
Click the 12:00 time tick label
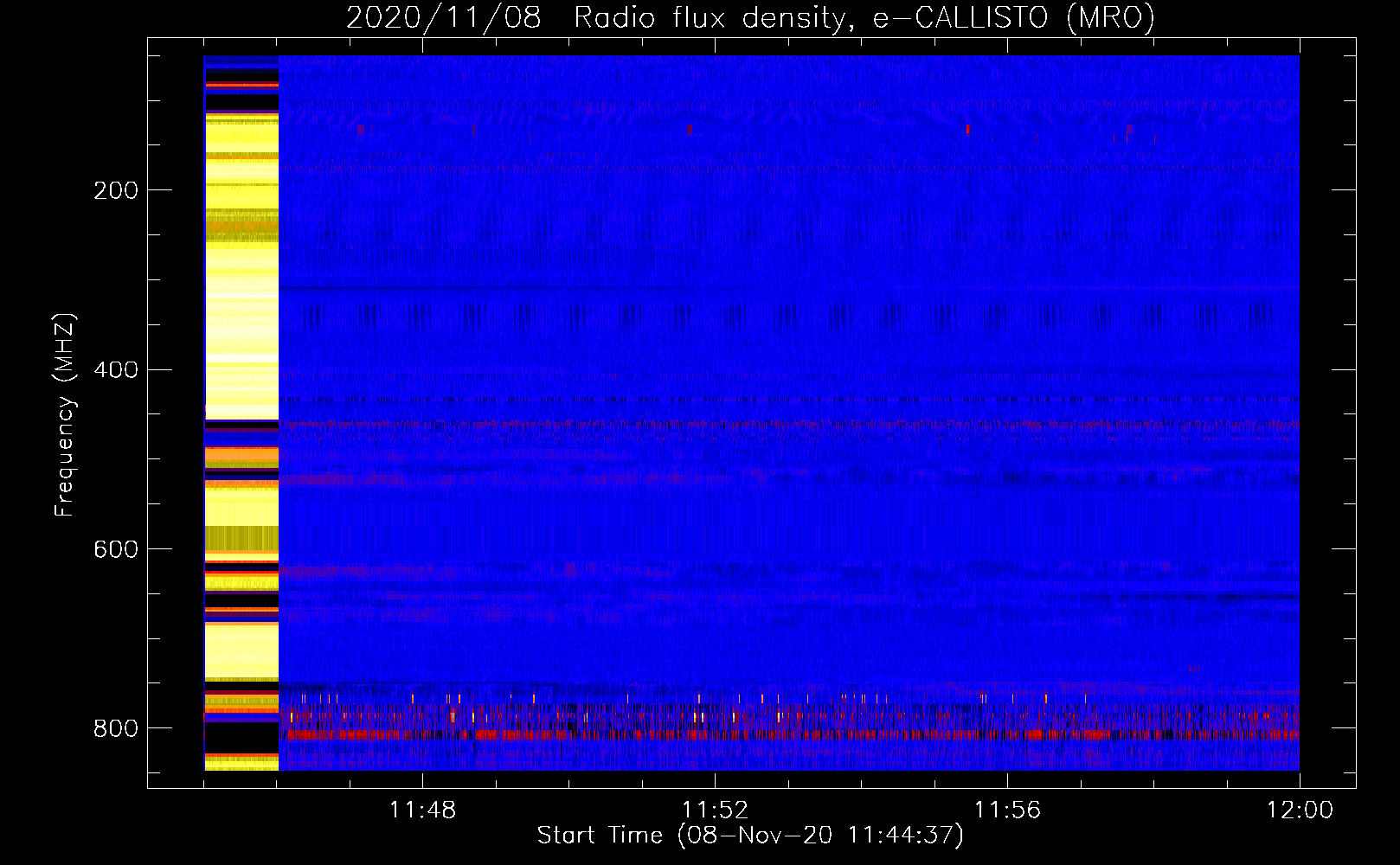click(x=1300, y=811)
